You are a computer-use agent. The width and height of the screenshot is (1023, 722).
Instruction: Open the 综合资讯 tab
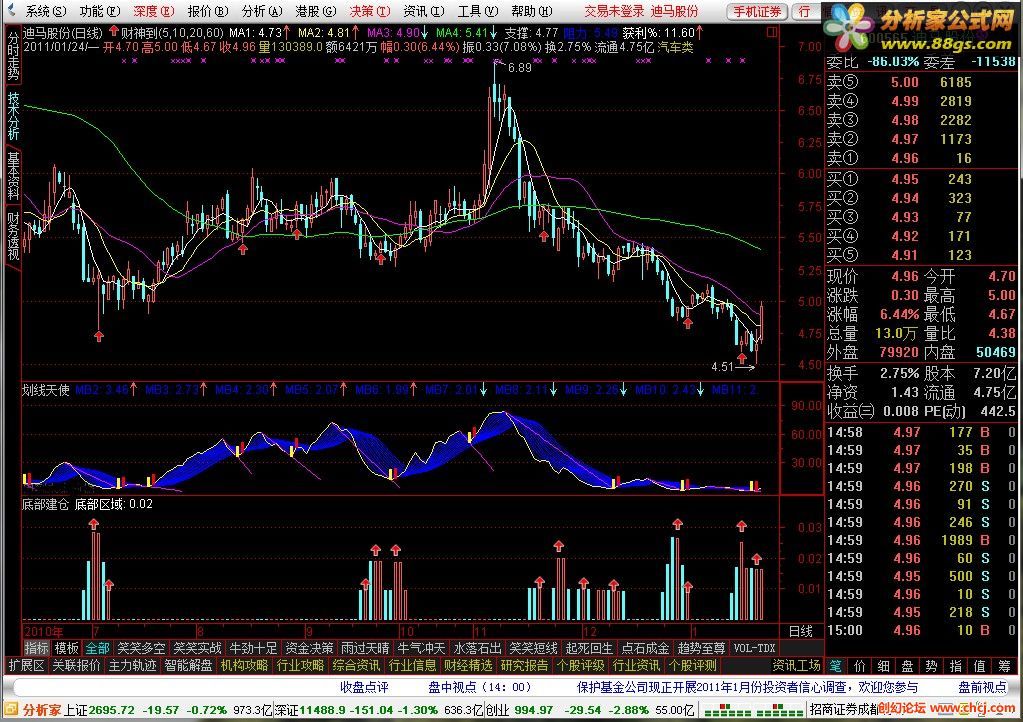click(x=356, y=665)
